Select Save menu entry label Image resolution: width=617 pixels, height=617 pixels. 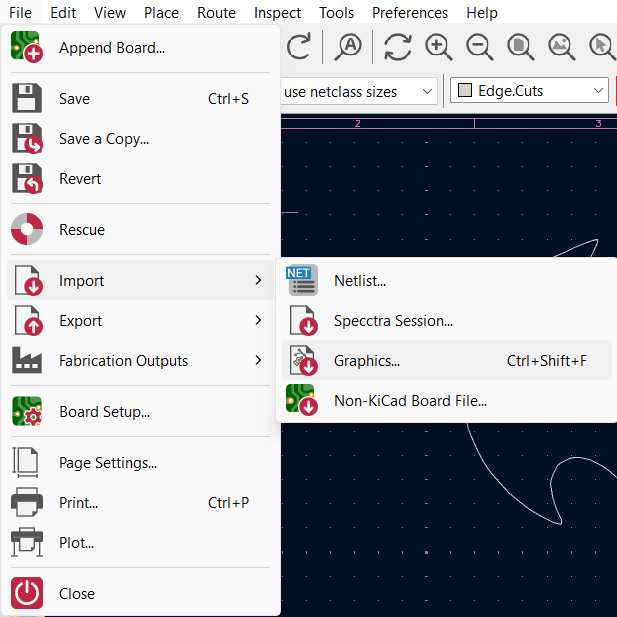click(x=74, y=98)
